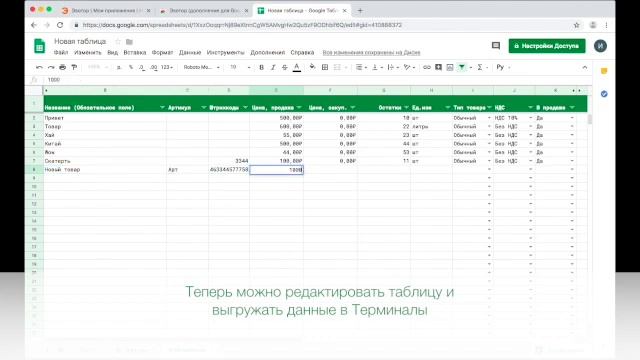Image resolution: width=640 pixels, height=360 pixels.
Task: Open filter for В продаже column
Action: click(572, 107)
